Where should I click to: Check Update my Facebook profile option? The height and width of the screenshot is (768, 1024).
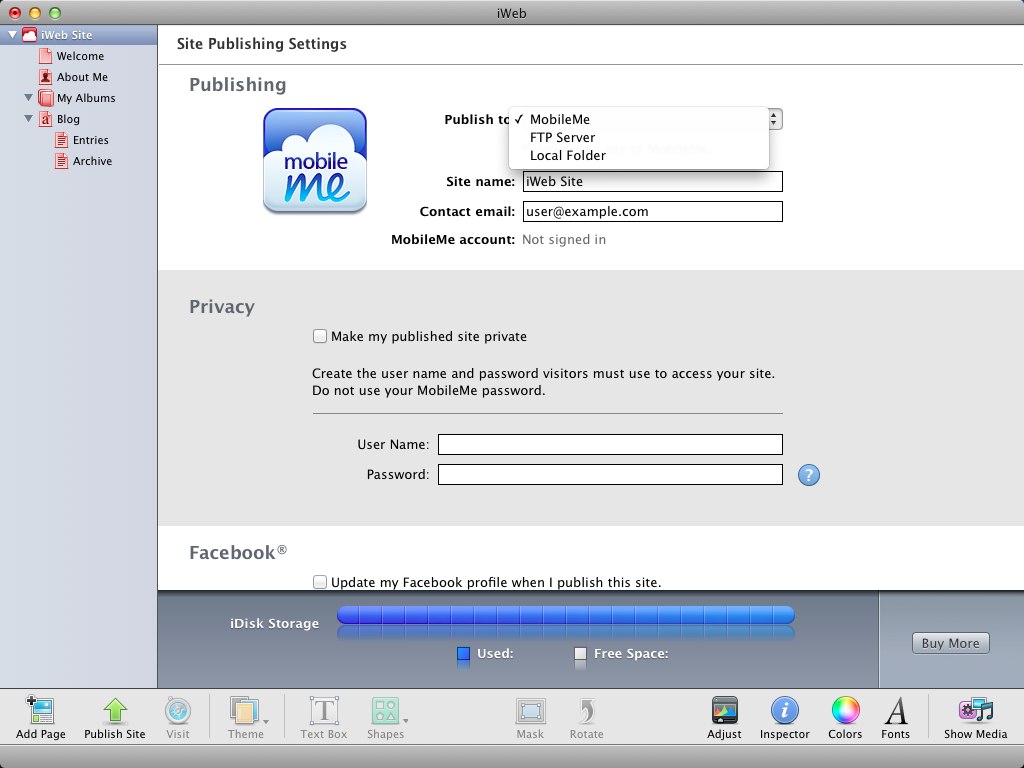[x=319, y=582]
